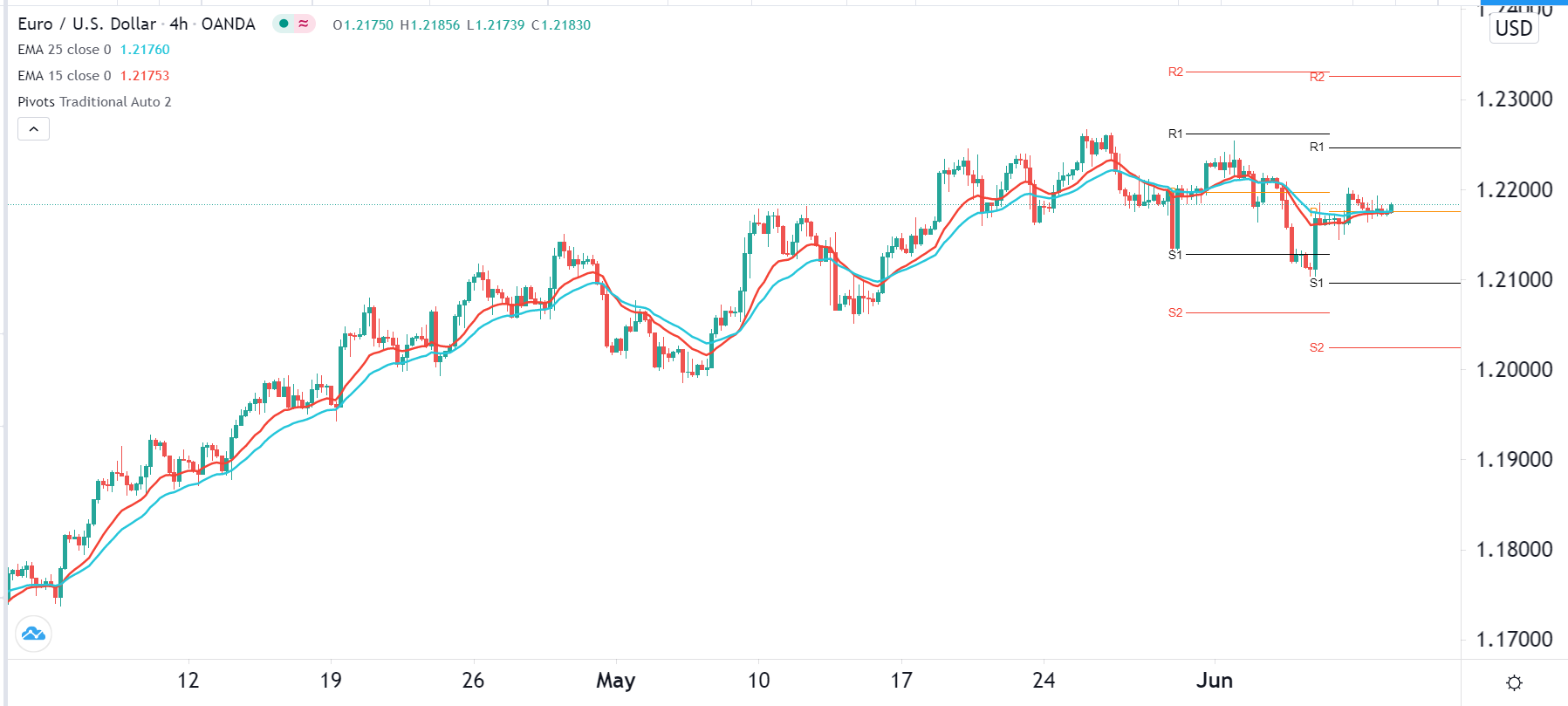Screen dimensions: 1568x706
Task: Collapse the indicator legend with chevron
Action: [33, 129]
